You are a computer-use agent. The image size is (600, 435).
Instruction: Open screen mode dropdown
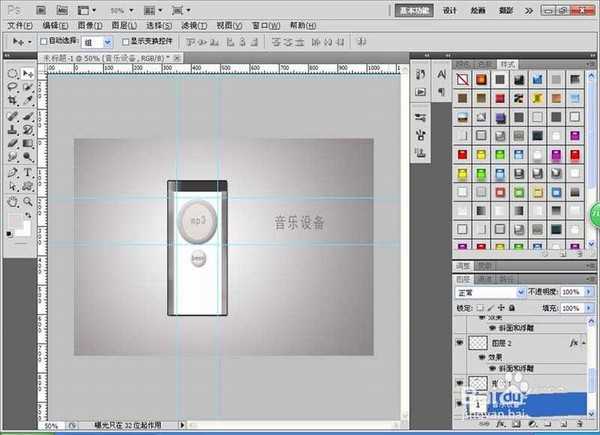[x=181, y=10]
